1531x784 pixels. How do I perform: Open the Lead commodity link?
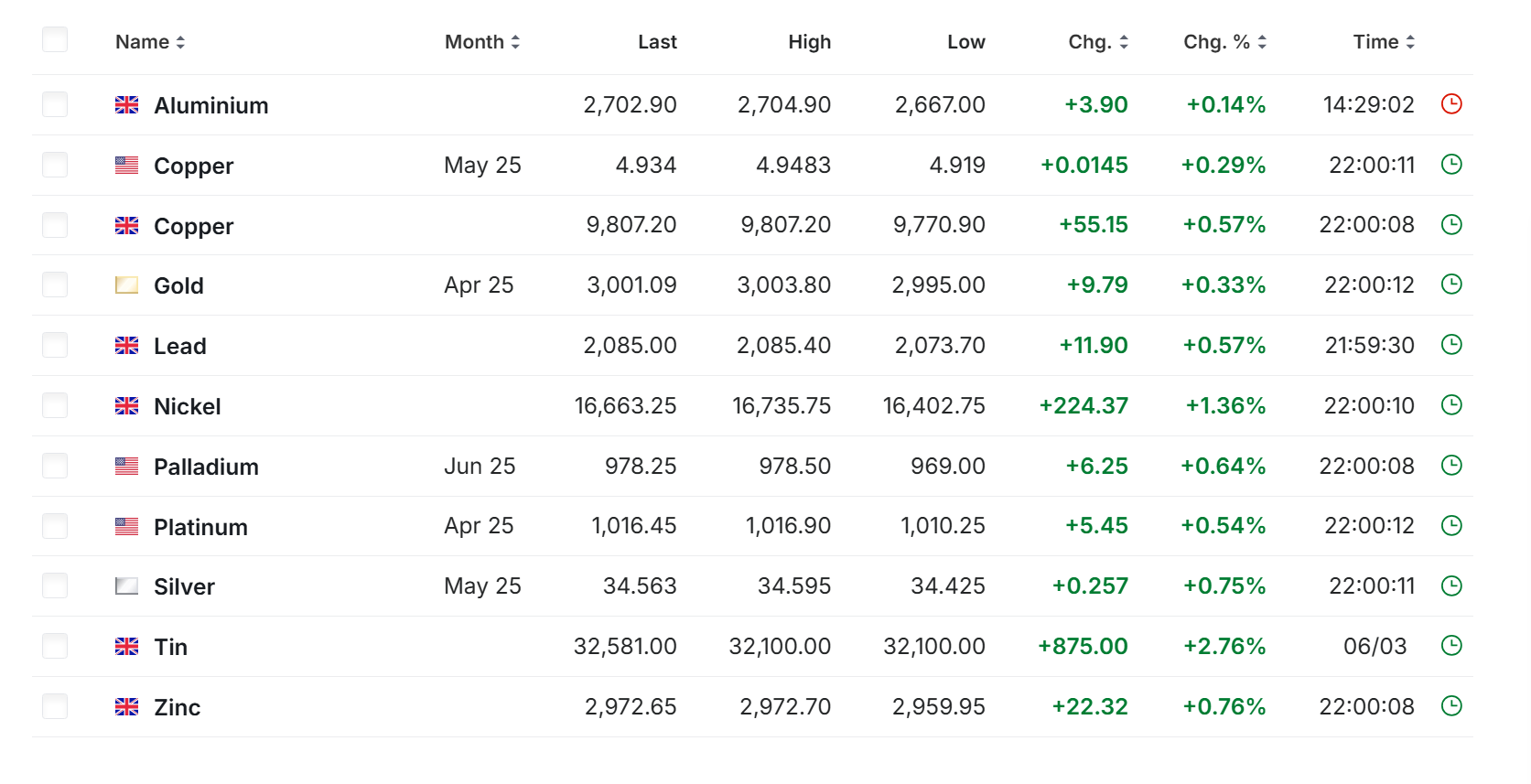click(180, 347)
